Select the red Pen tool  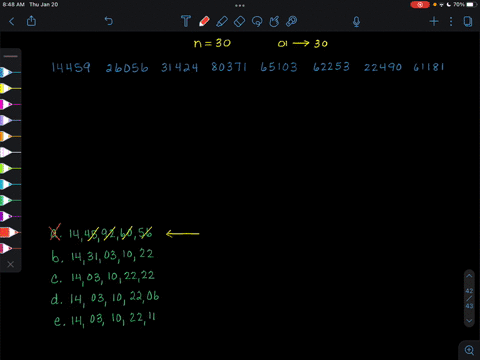(204, 21)
